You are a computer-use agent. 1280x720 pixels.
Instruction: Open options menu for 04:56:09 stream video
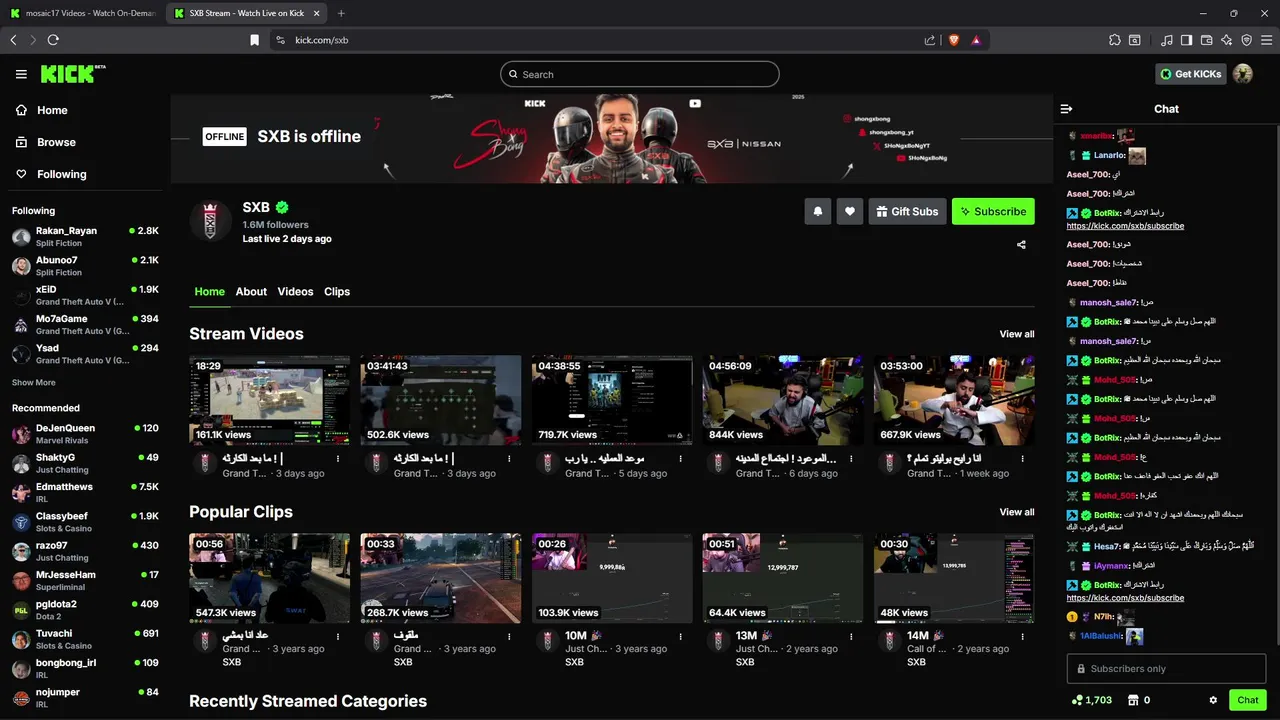(851, 458)
